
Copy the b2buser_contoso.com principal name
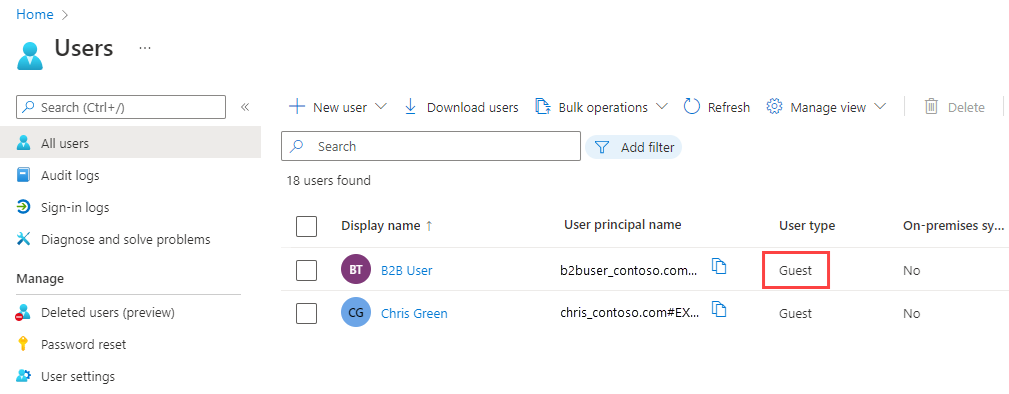point(719,266)
